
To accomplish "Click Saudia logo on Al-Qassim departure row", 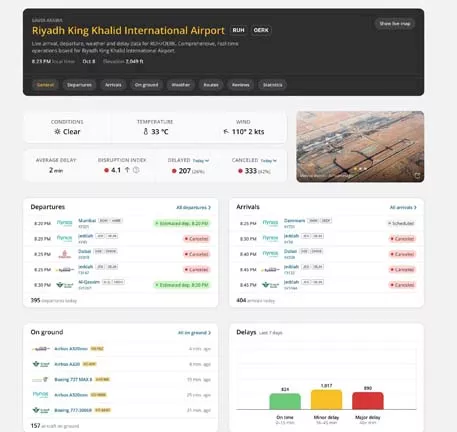I will [x=65, y=285].
